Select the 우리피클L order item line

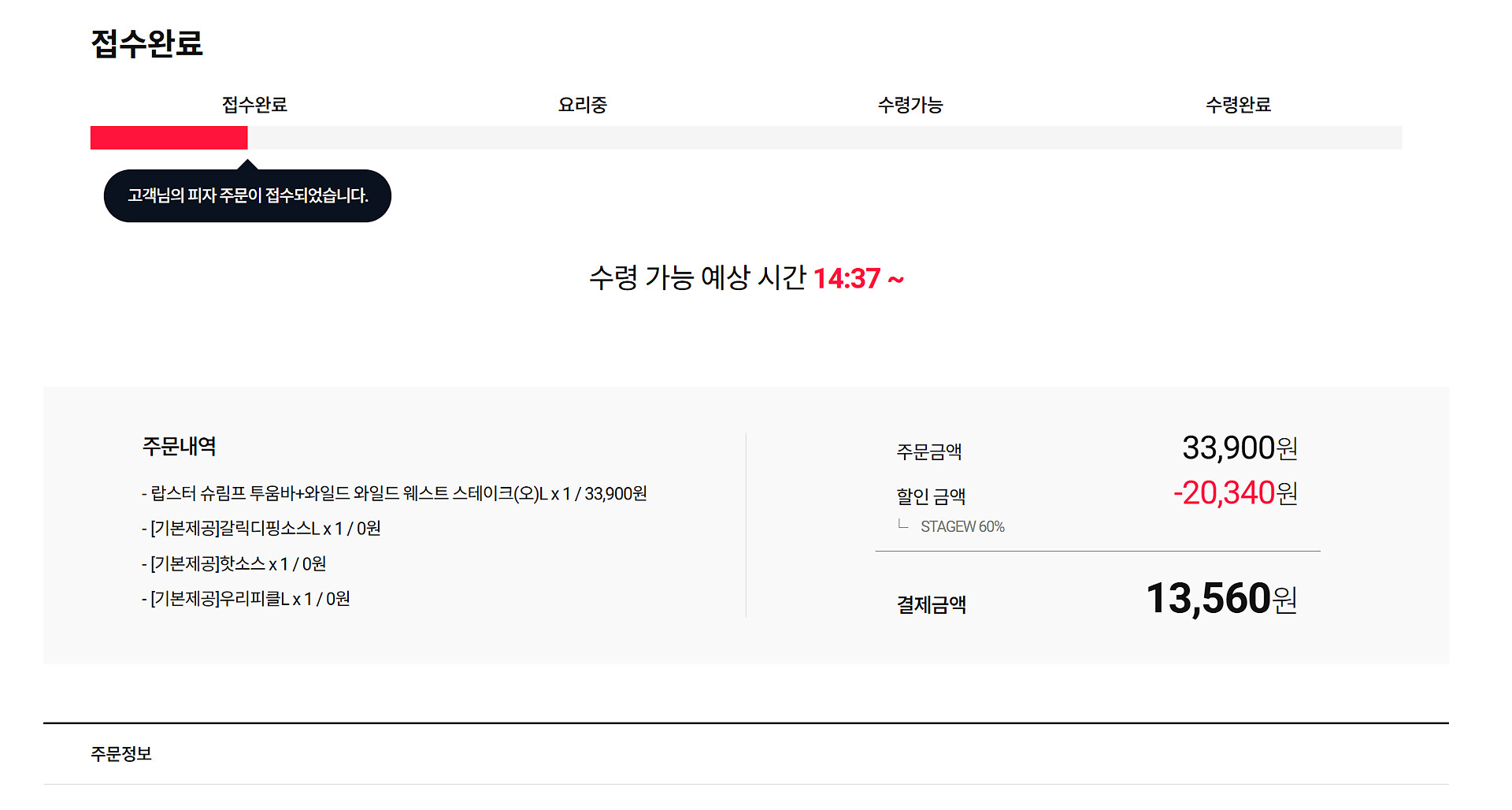click(x=246, y=599)
